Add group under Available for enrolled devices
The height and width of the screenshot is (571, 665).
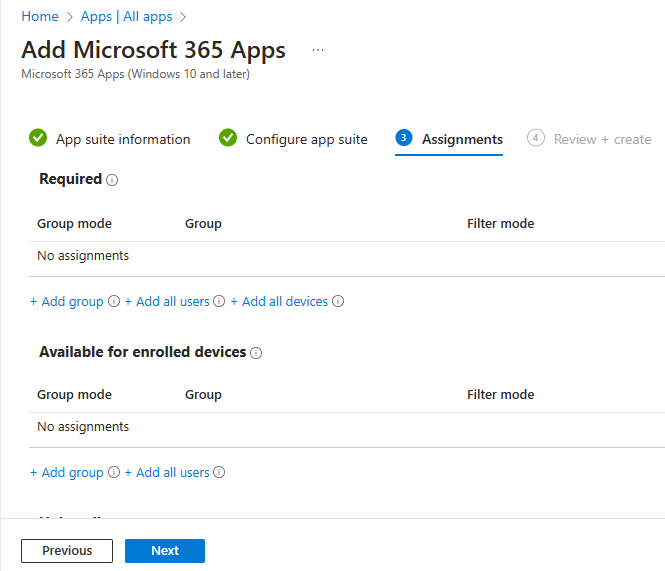point(67,473)
